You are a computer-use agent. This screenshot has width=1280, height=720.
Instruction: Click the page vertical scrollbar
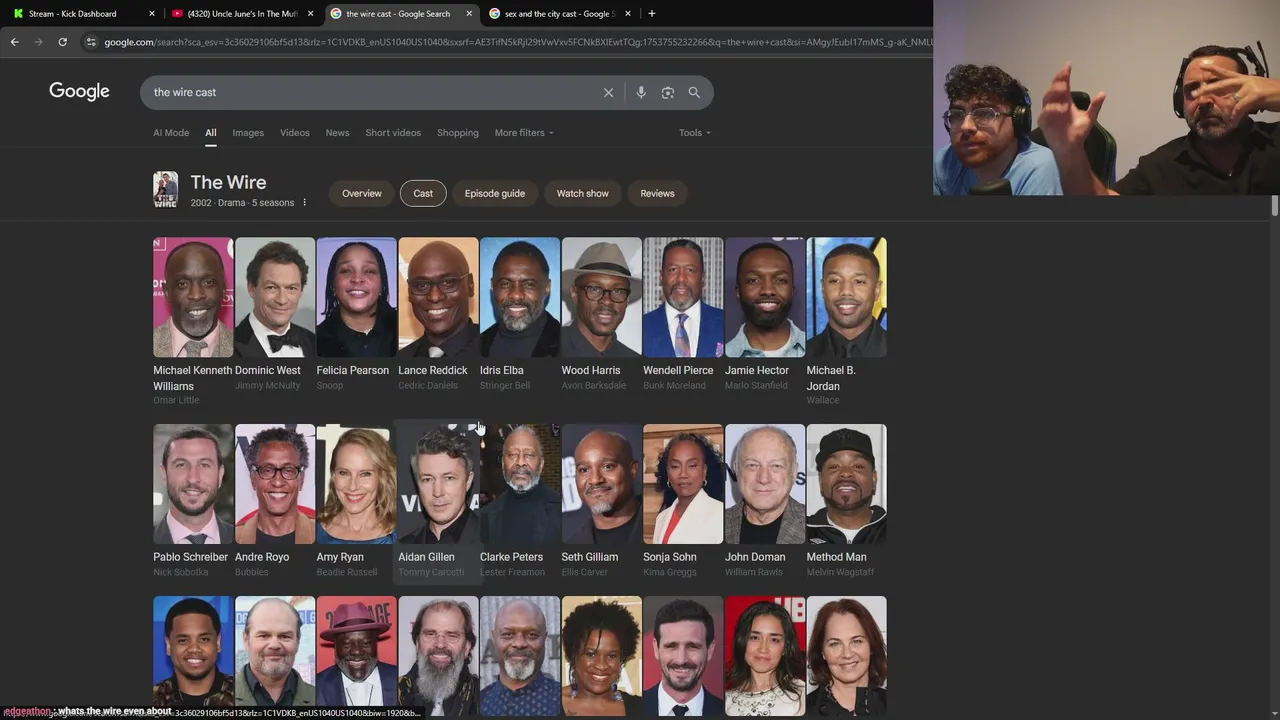[x=1274, y=205]
